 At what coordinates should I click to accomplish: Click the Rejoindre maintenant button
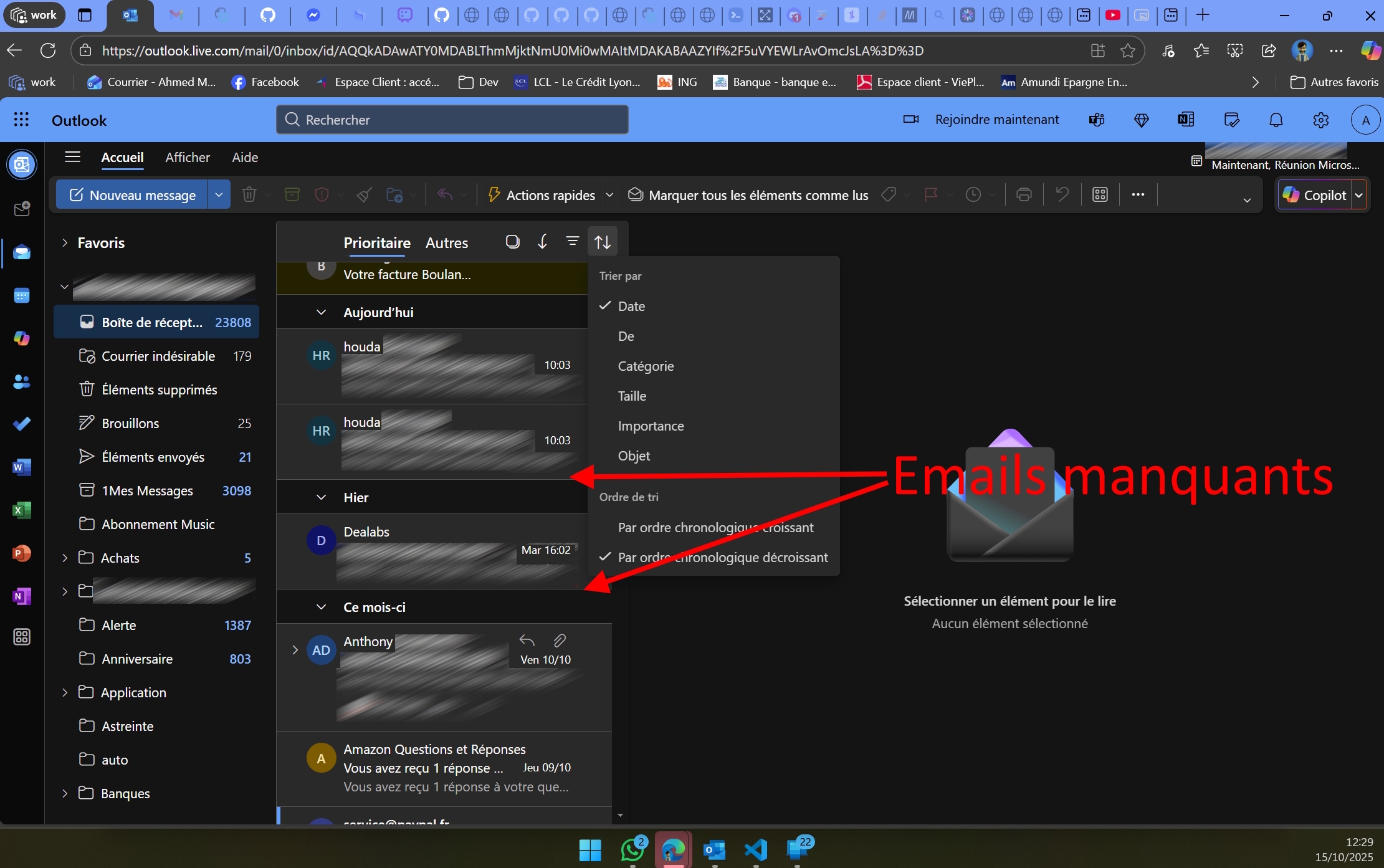click(997, 120)
